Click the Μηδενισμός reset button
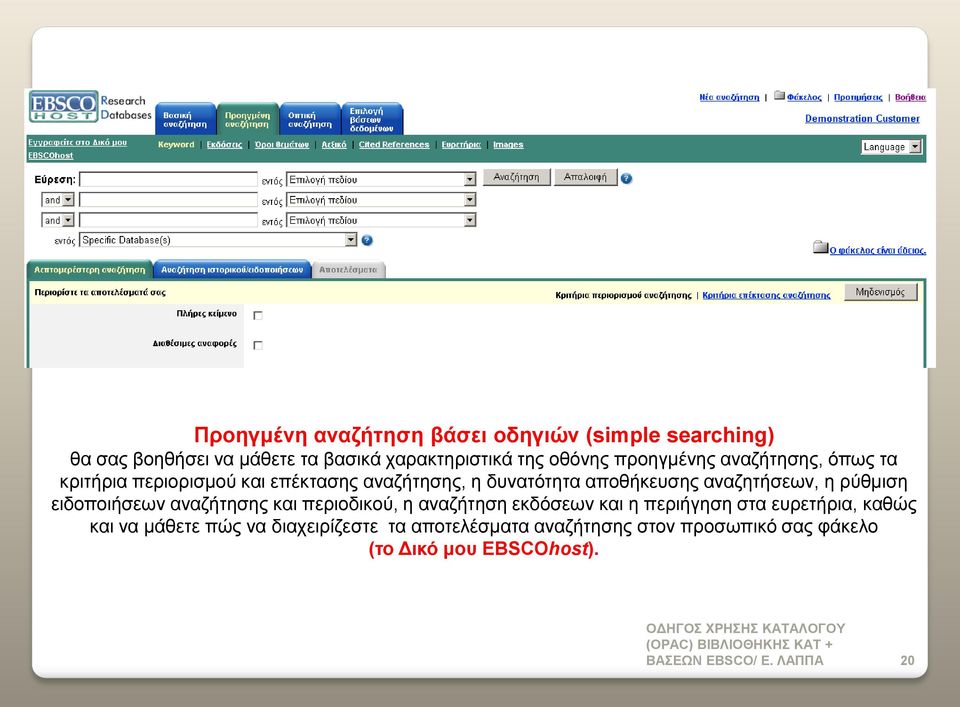The width and height of the screenshot is (960, 707). coord(880,292)
